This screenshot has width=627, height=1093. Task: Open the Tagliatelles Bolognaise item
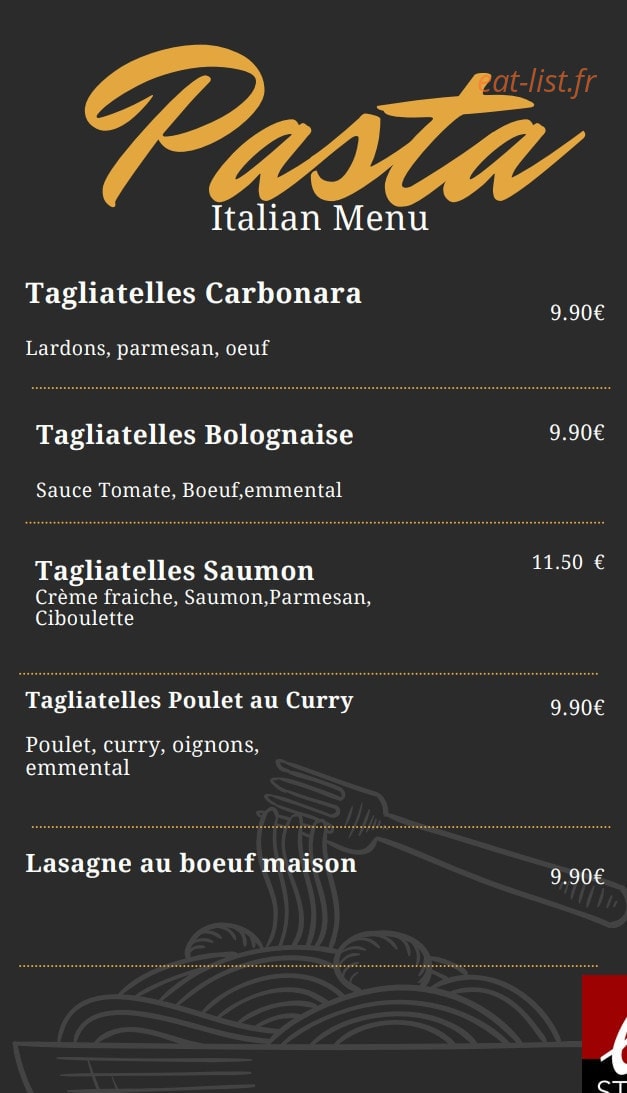click(195, 435)
